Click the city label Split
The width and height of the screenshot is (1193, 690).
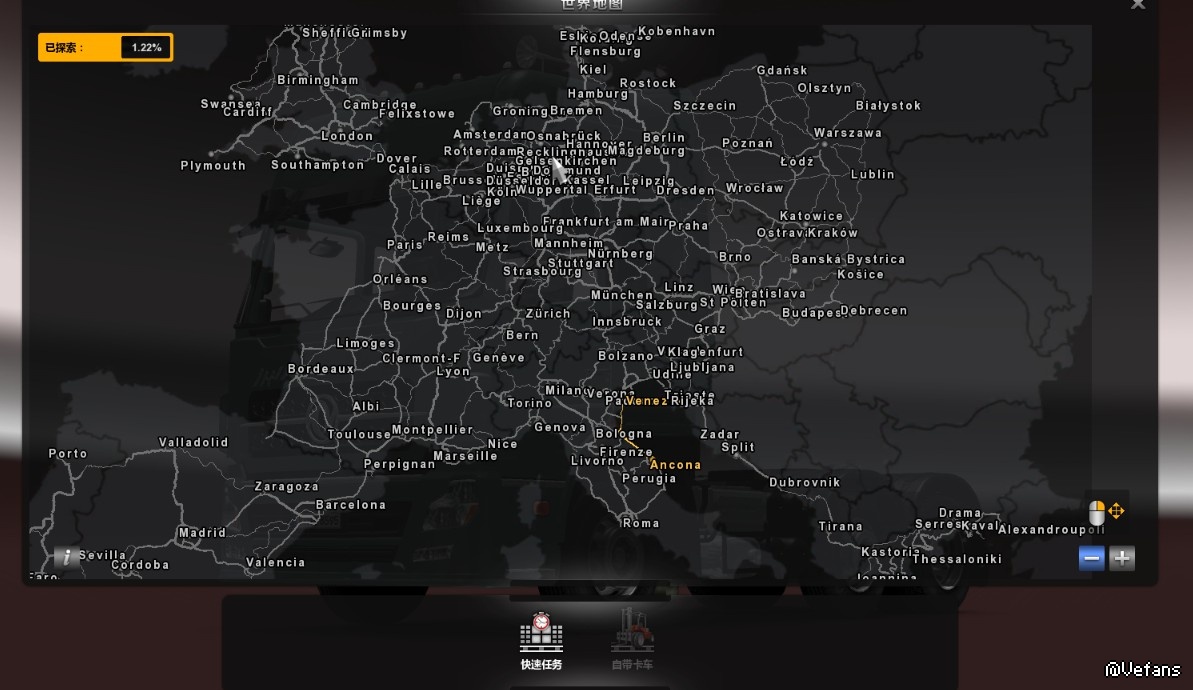coord(738,447)
